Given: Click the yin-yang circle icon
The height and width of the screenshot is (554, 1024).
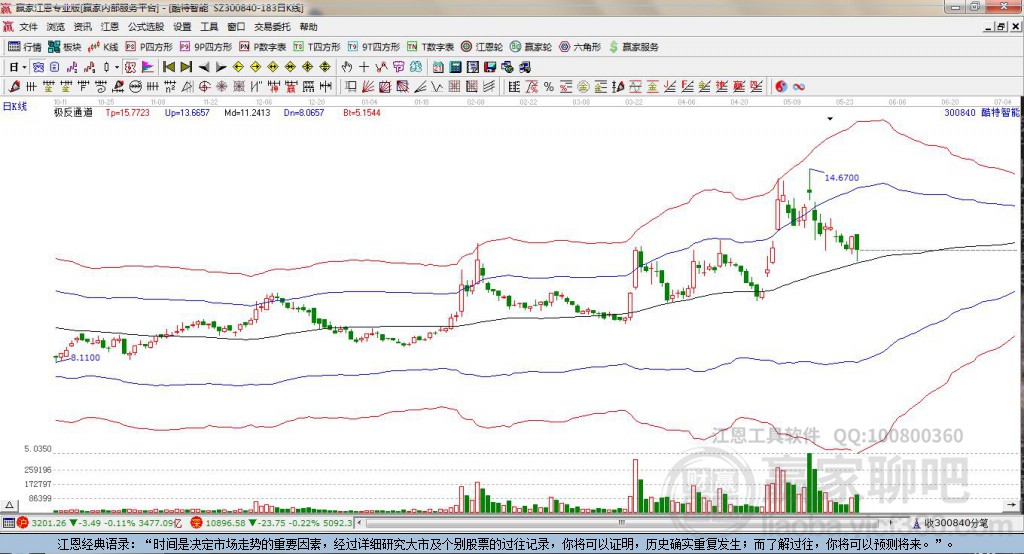Looking at the screenshot, I should 781,86.
